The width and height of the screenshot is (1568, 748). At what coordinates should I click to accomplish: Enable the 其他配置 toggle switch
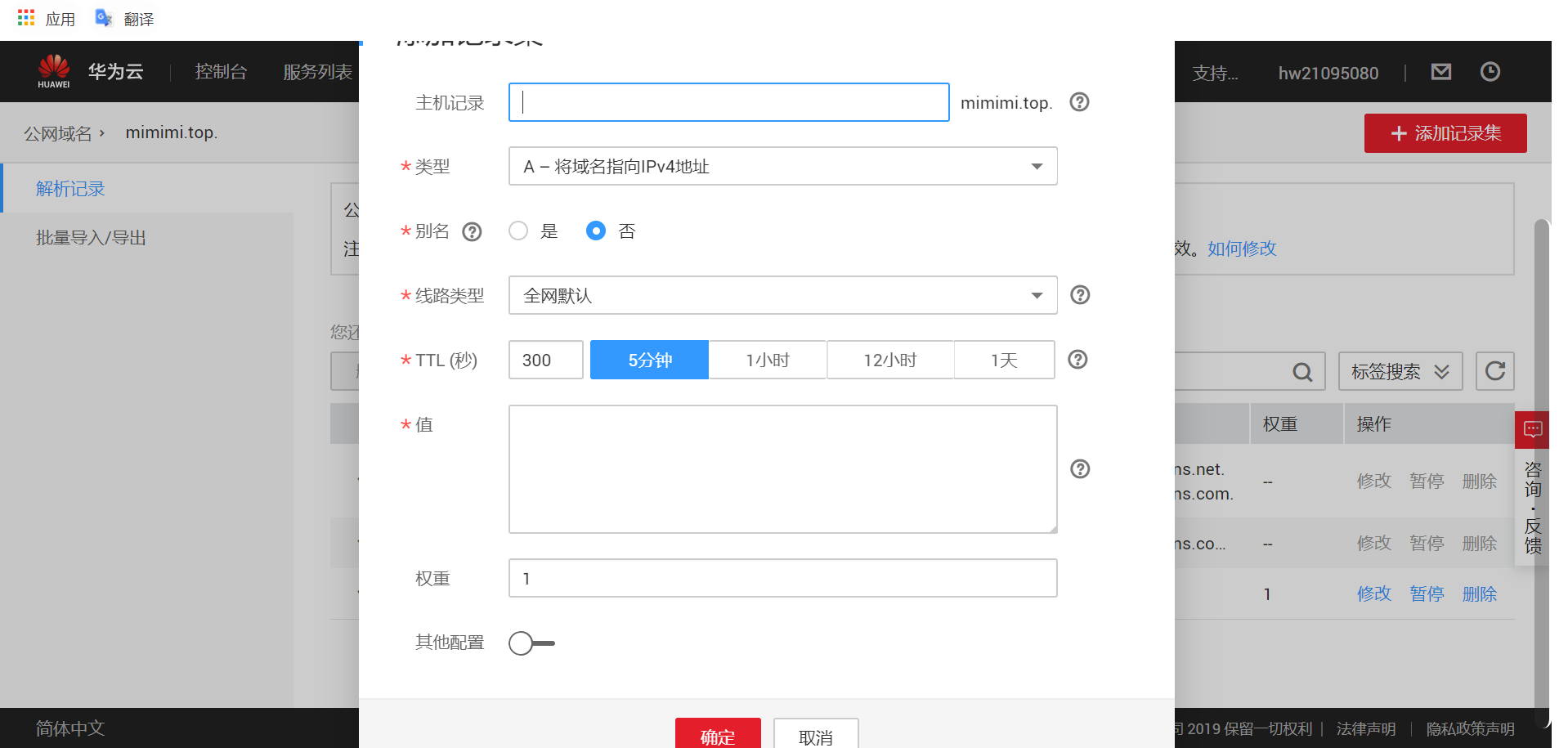(x=531, y=643)
